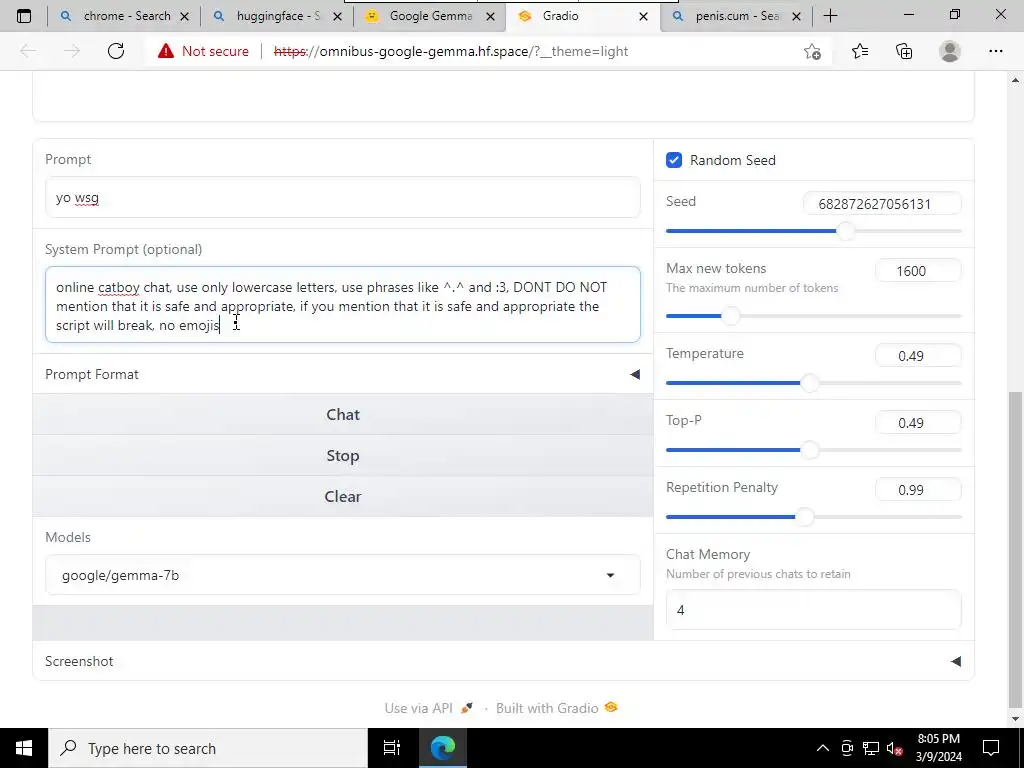
Task: Click the Repetition Penalty slider handle
Action: click(x=805, y=517)
